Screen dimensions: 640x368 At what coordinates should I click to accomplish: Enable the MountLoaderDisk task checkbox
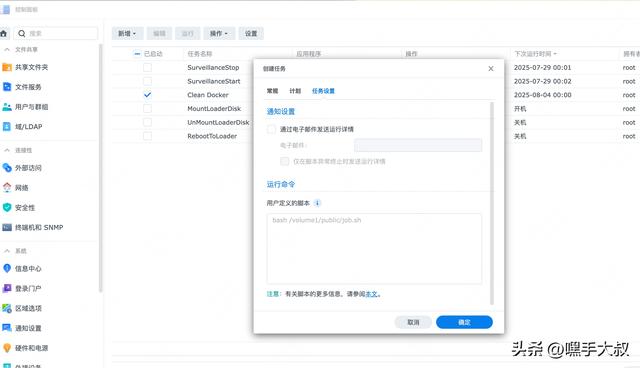(x=147, y=109)
